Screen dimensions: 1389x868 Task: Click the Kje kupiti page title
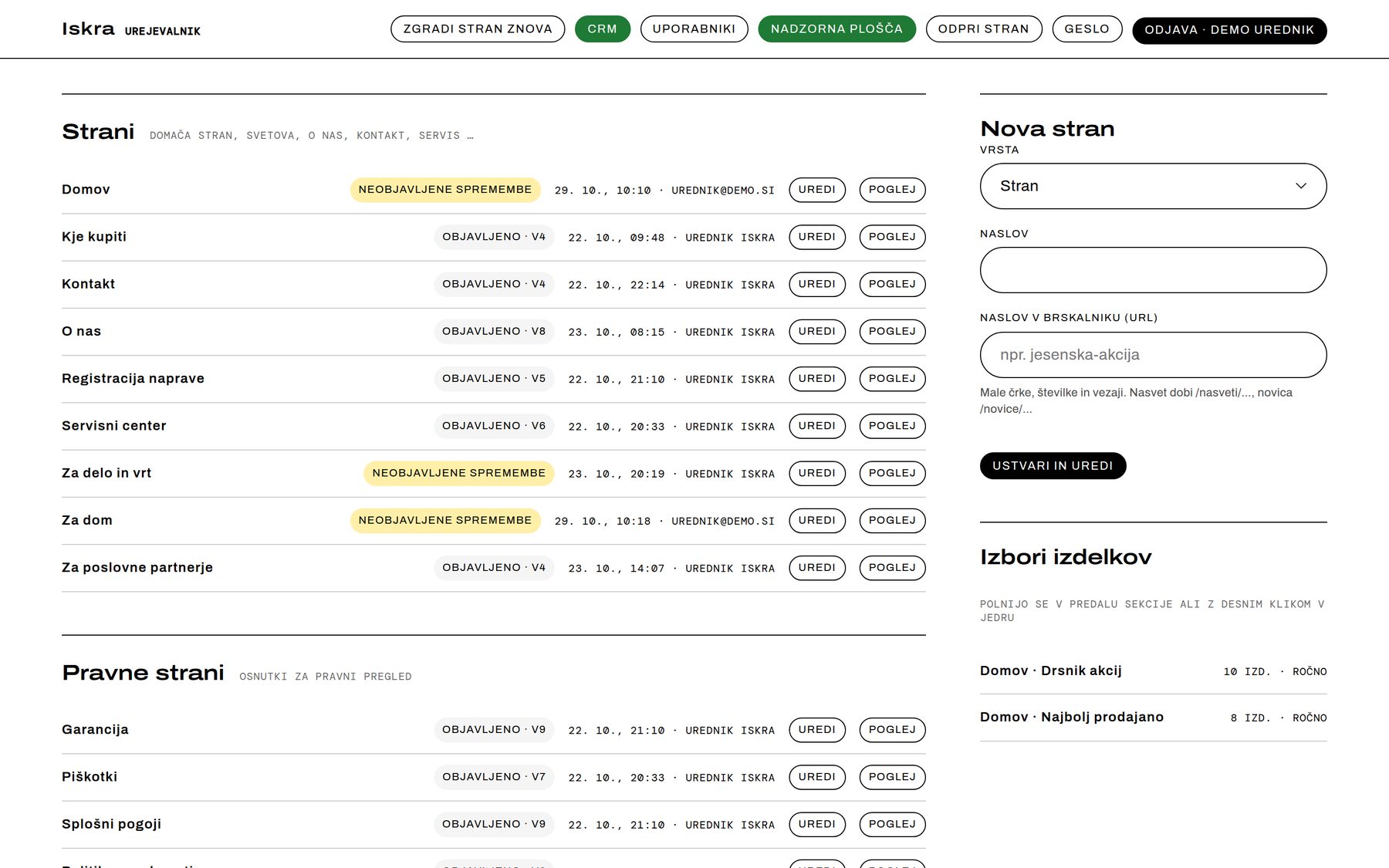(94, 237)
